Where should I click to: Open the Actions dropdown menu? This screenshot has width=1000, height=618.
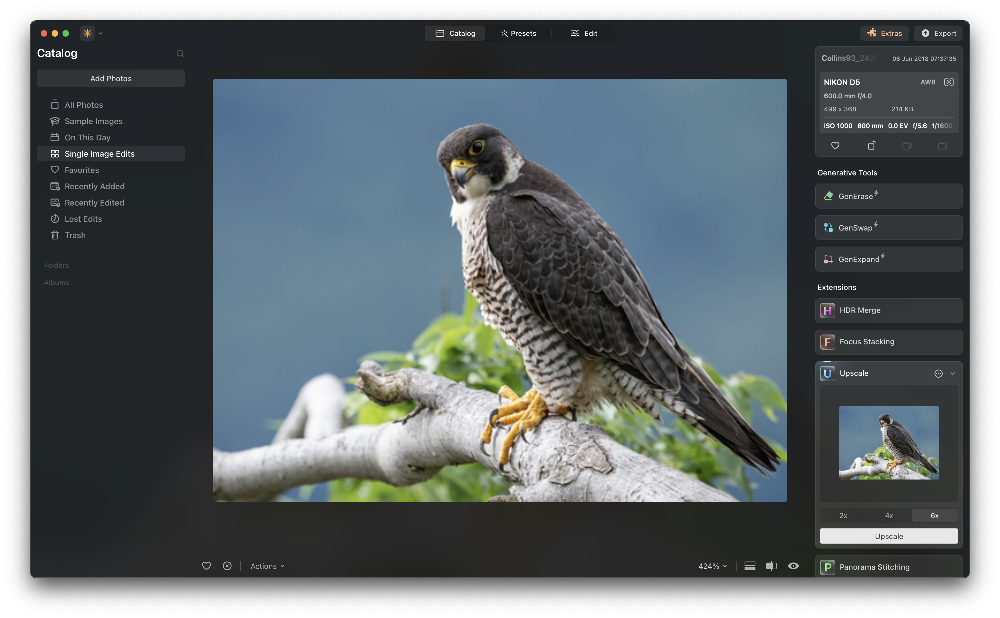click(x=267, y=566)
